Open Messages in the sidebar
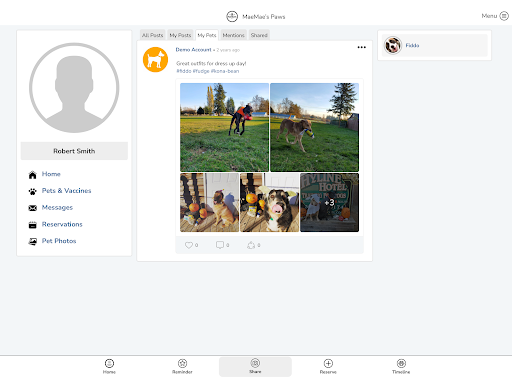This screenshot has width=512, height=384. point(57,207)
